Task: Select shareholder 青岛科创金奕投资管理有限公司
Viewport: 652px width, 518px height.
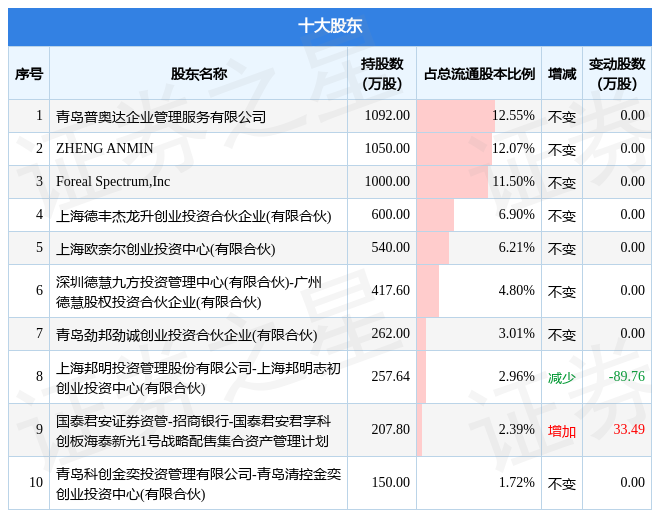Action: point(198,484)
